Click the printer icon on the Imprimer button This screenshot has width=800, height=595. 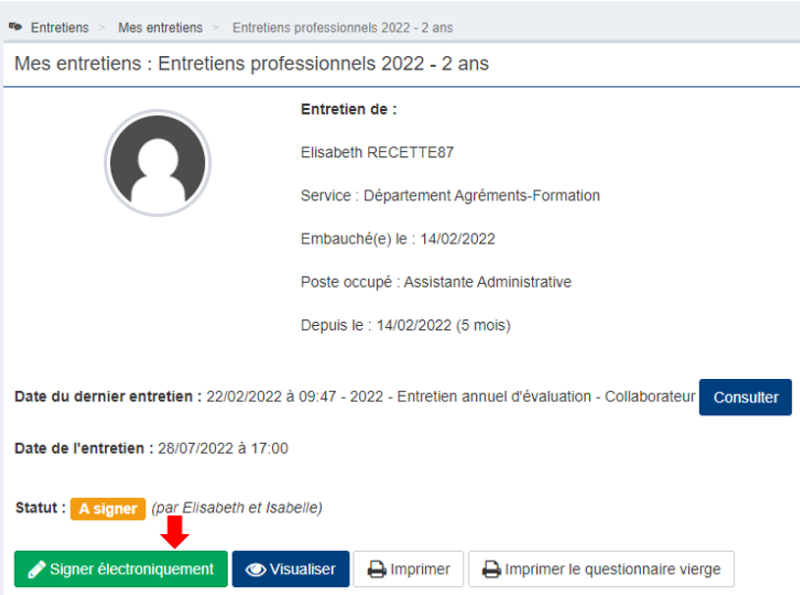click(x=376, y=570)
